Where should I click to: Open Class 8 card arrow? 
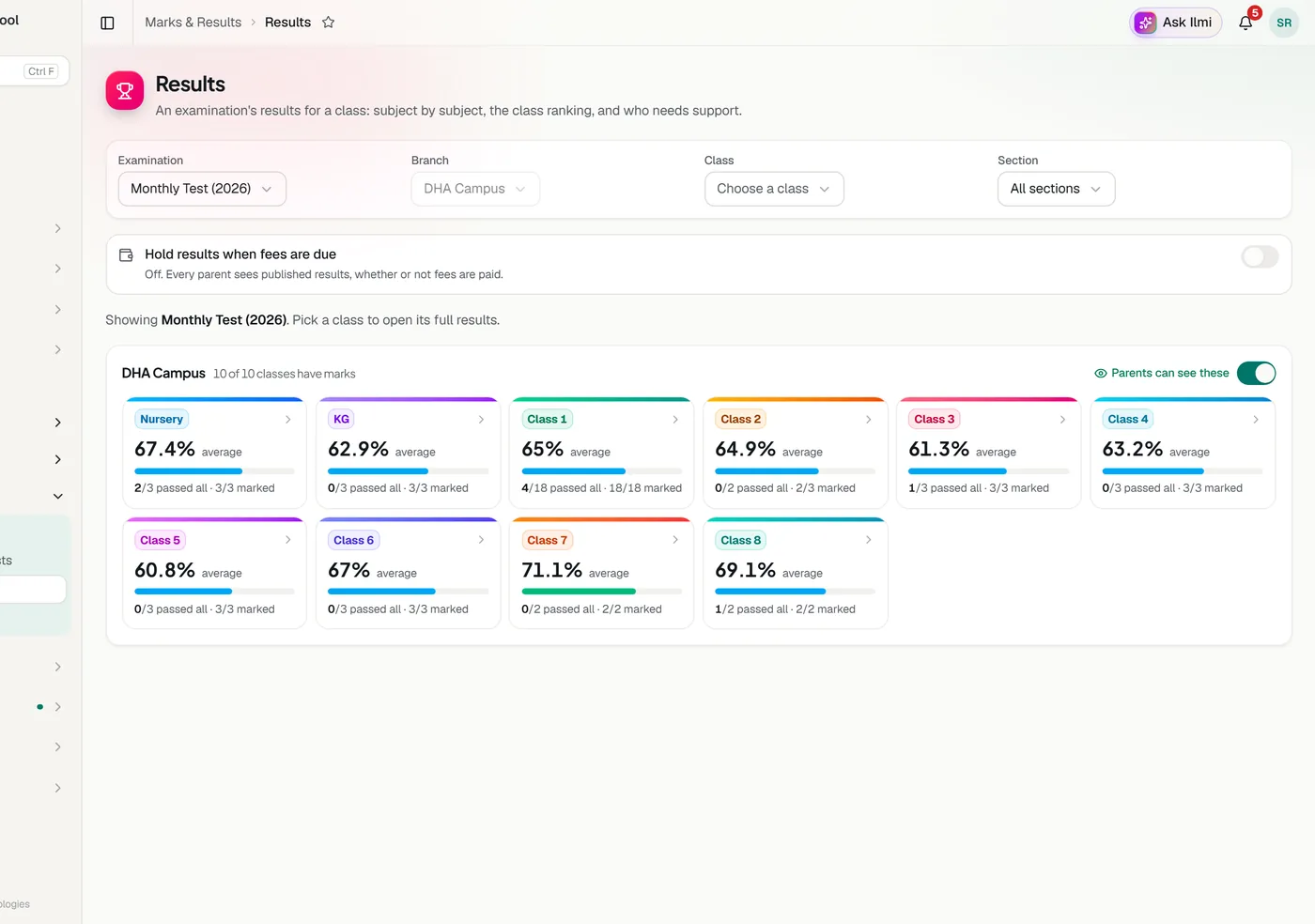[x=869, y=540]
